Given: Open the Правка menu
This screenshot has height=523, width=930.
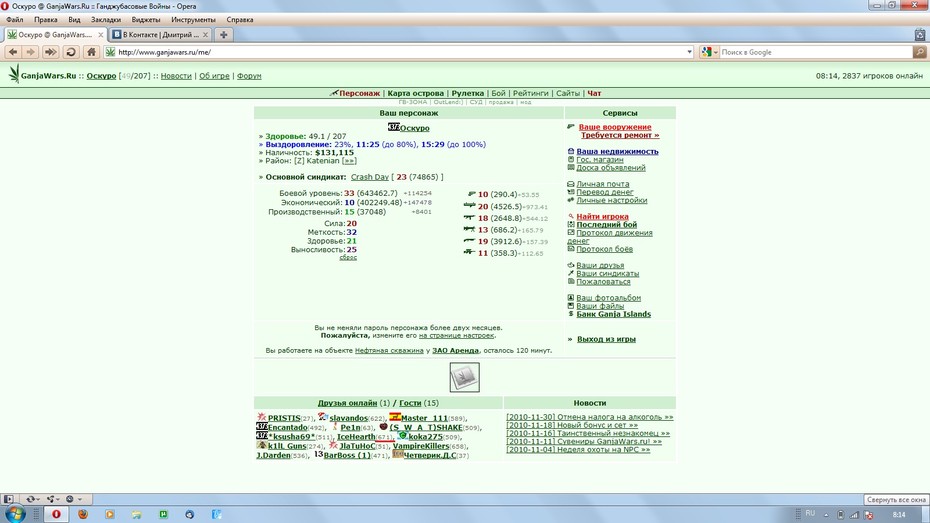Looking at the screenshot, I should click(x=46, y=20).
